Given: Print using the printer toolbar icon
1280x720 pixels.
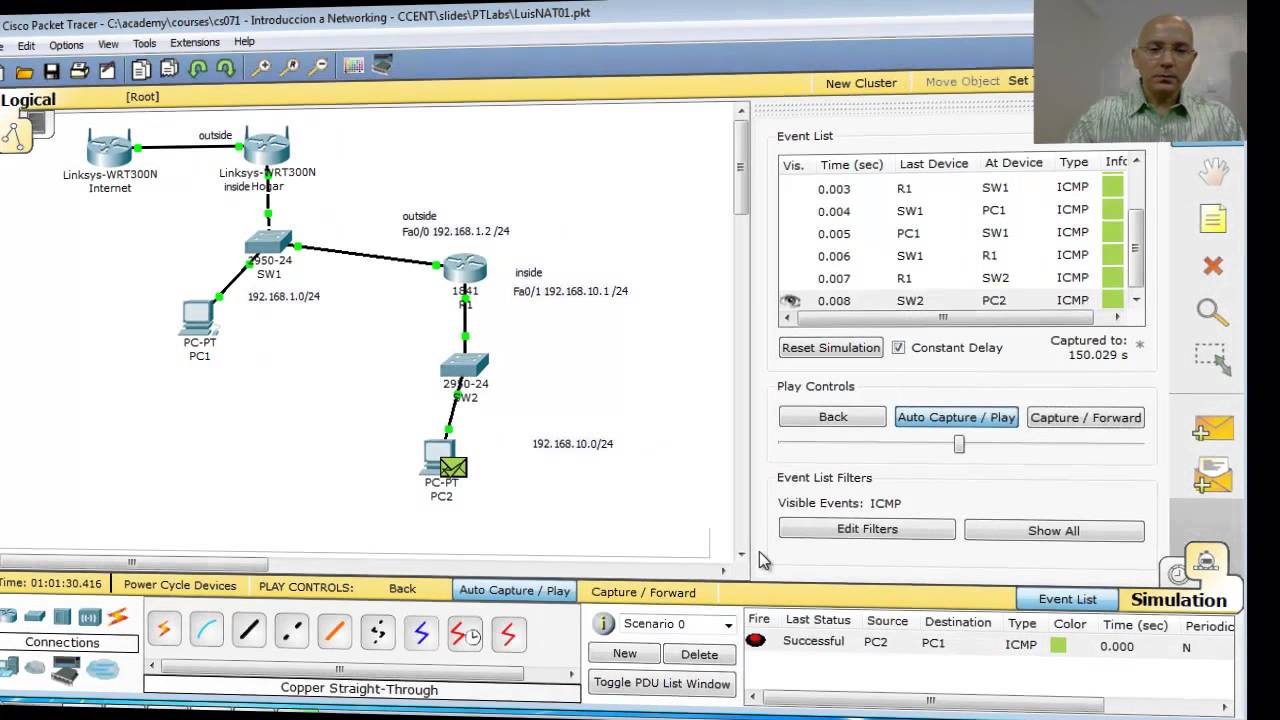Looking at the screenshot, I should pyautogui.click(x=80, y=71).
